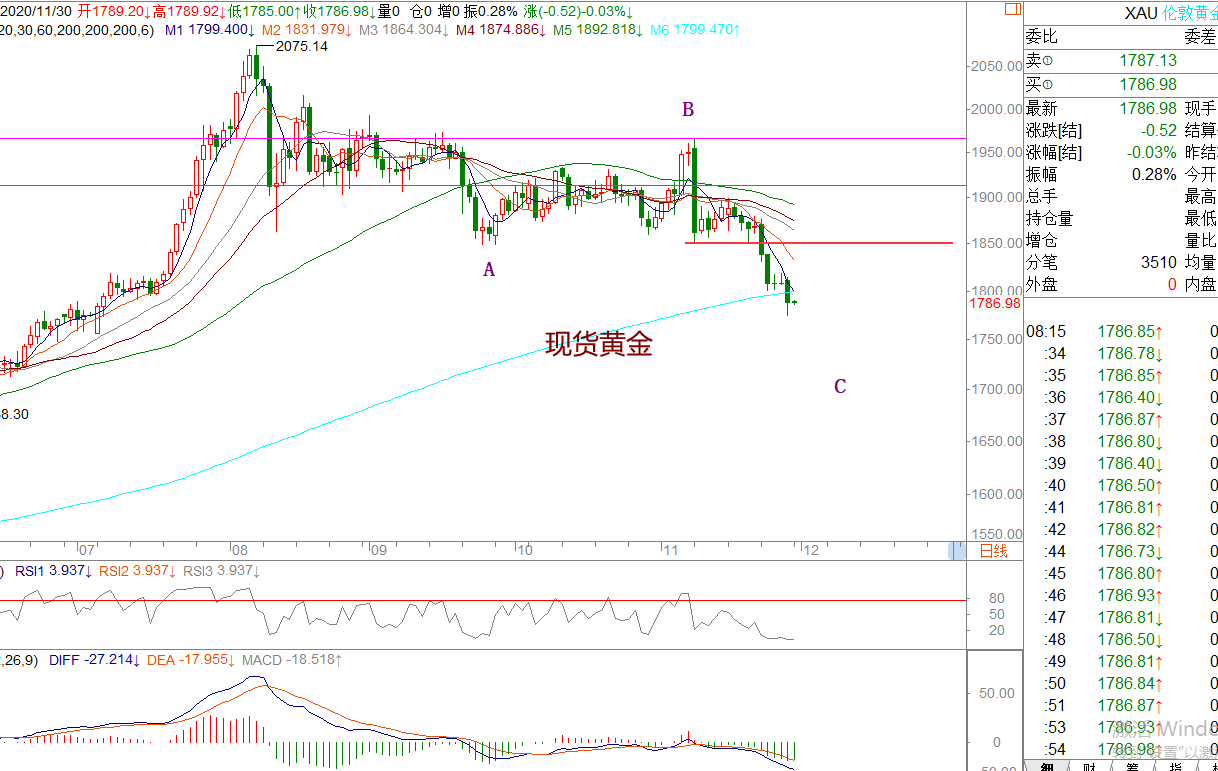Select the :48 tick row at 1786.50

click(1121, 639)
